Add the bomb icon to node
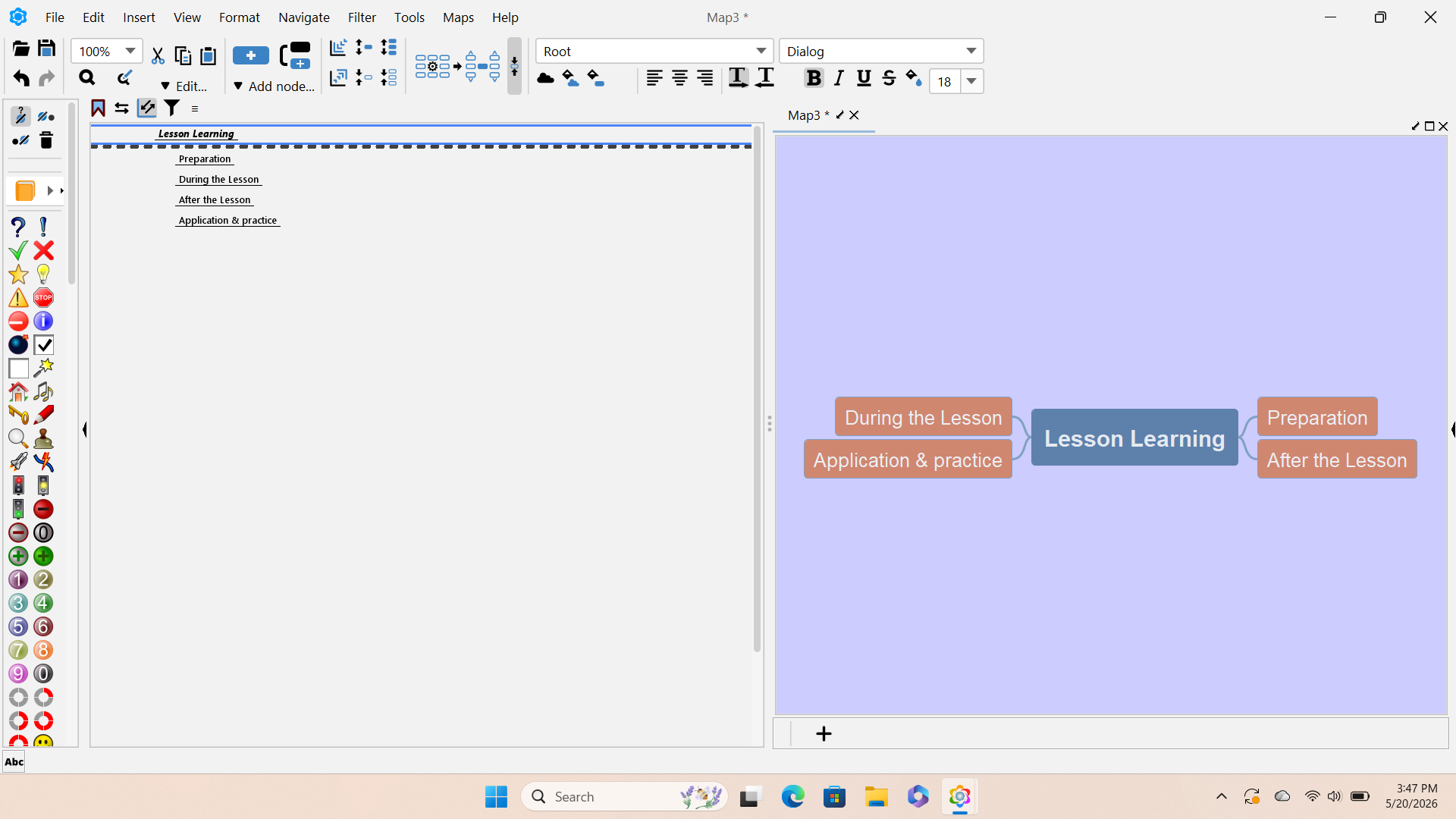1456x819 pixels. tap(18, 344)
